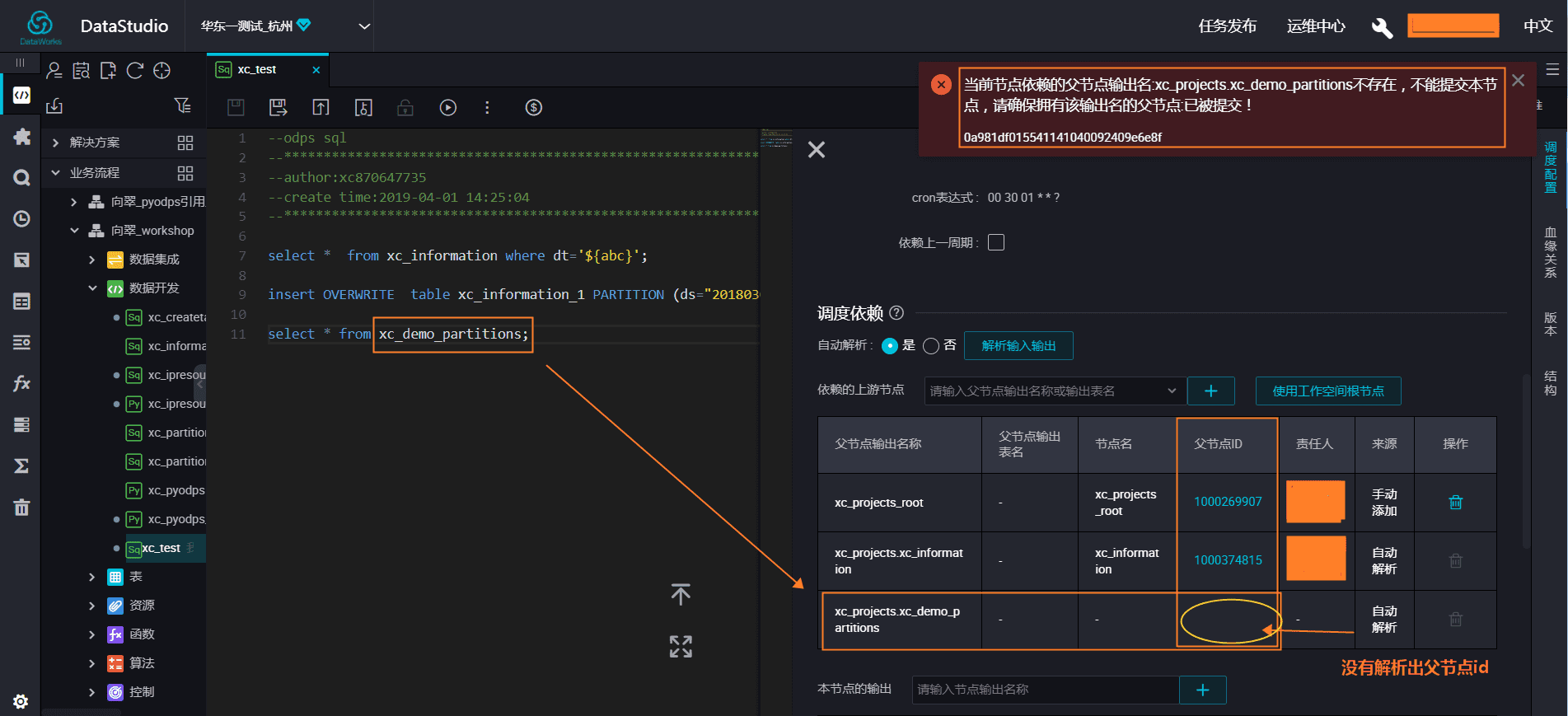
Task: Click the 本节点的输出 name input field
Action: (1046, 690)
